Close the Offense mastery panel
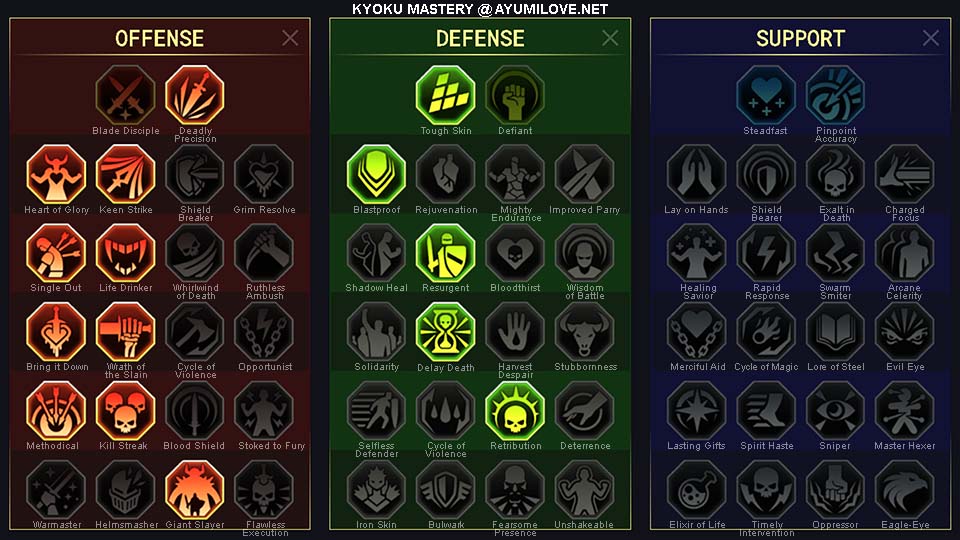Image resolution: width=960 pixels, height=540 pixels. click(x=290, y=38)
